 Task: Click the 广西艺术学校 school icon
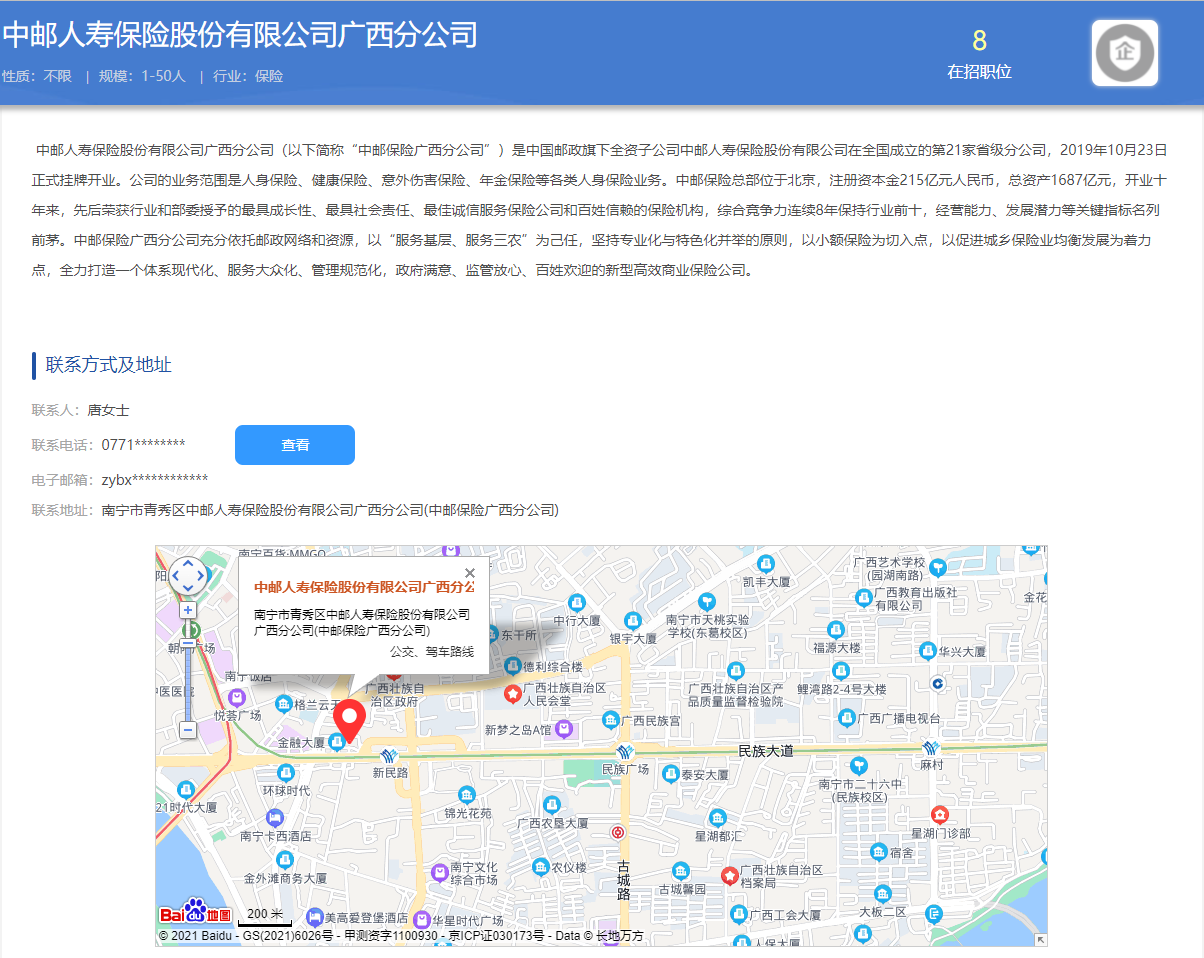point(936,568)
